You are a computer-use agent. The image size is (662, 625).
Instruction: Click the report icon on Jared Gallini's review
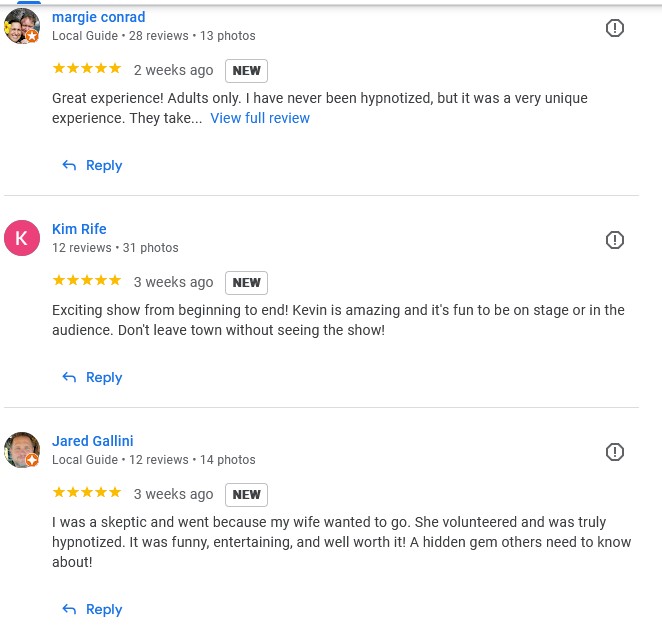point(615,452)
